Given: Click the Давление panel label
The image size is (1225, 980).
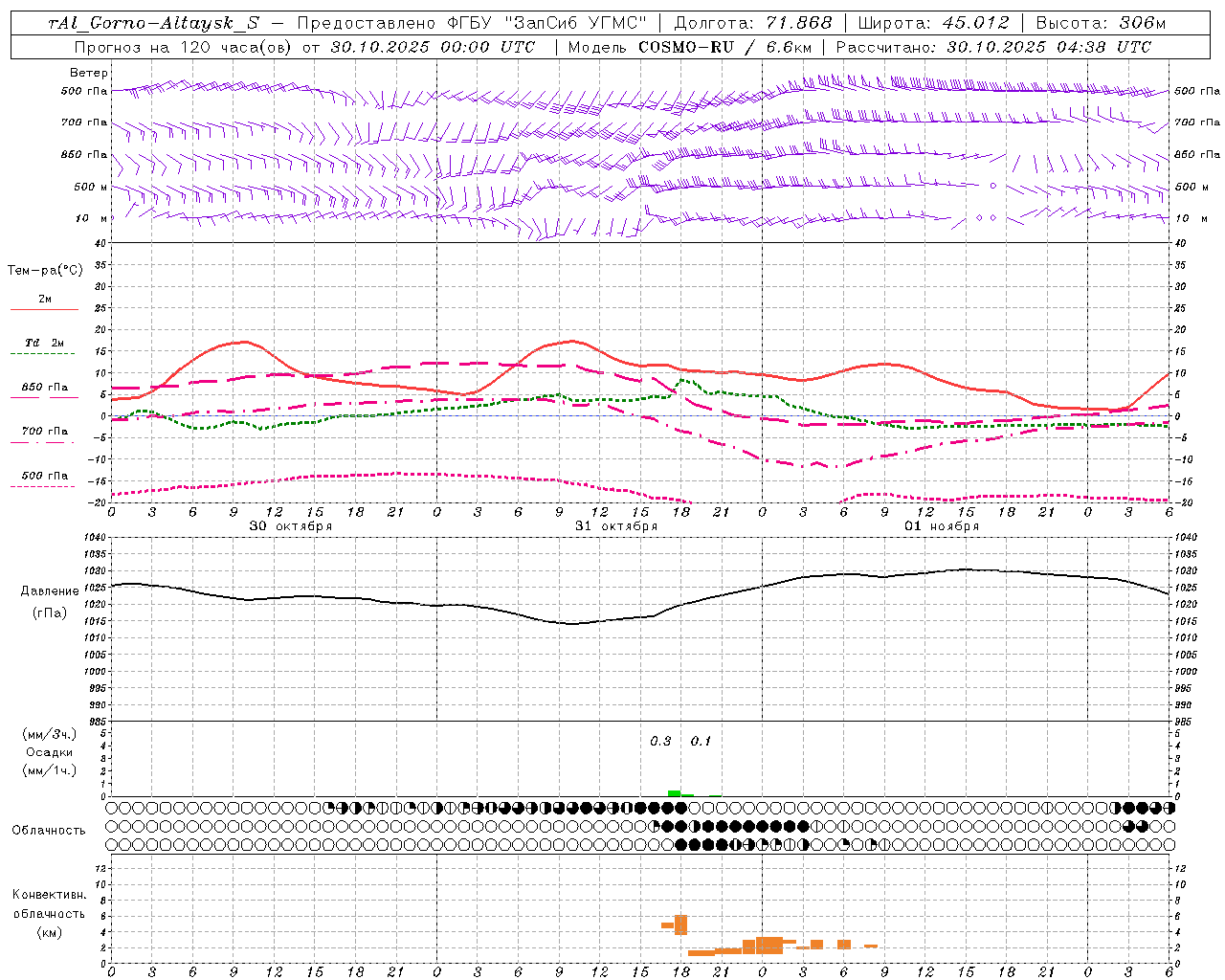Looking at the screenshot, I should (x=50, y=591).
